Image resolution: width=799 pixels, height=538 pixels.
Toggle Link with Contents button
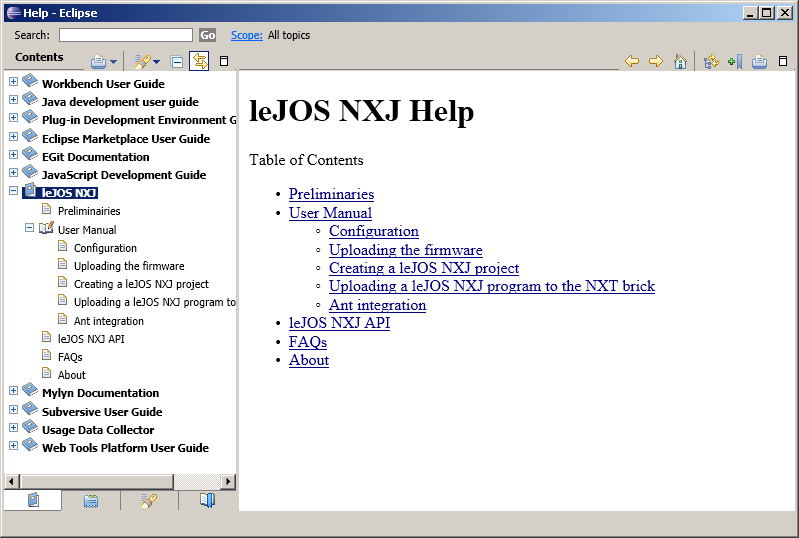199,61
